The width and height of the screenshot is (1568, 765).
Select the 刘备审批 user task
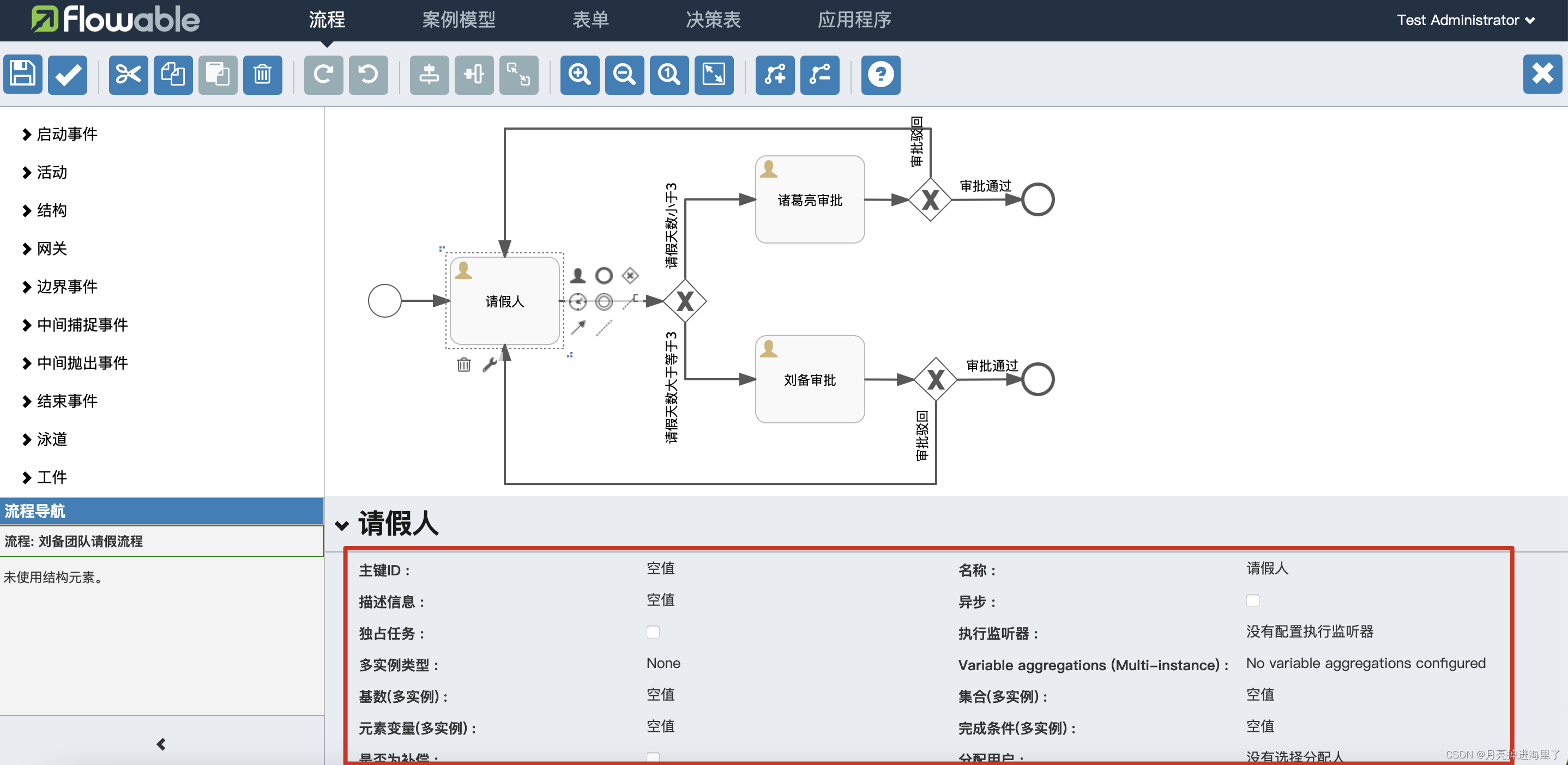point(810,379)
